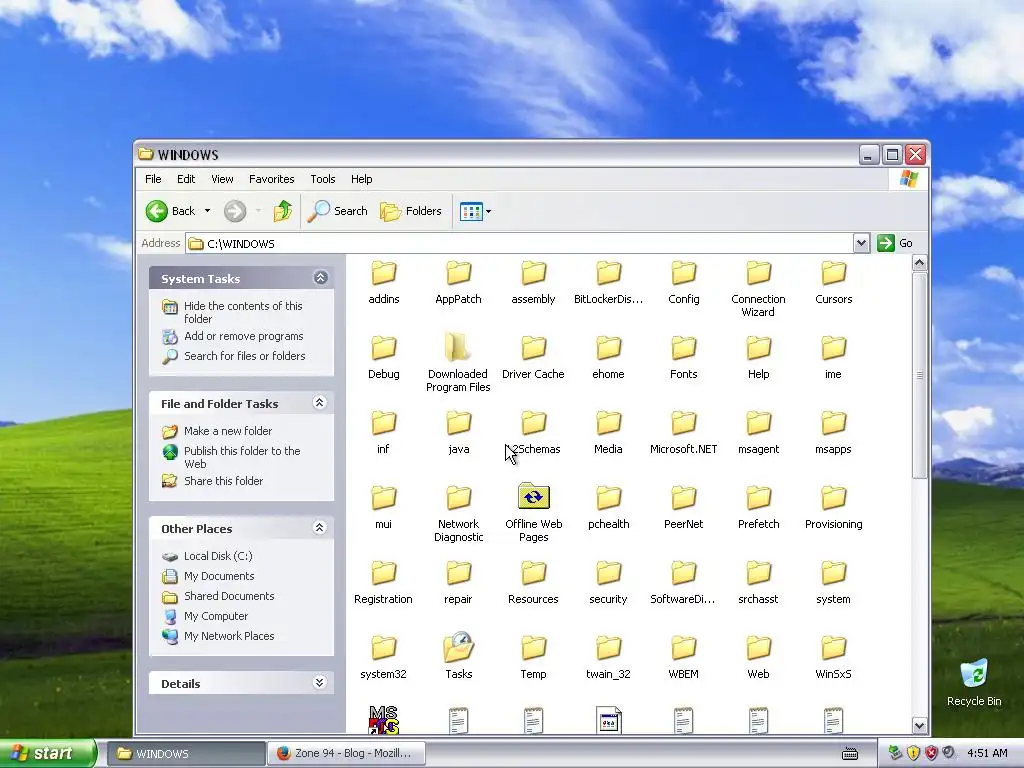Go to My Computer
Image resolution: width=1024 pixels, height=768 pixels.
[216, 616]
